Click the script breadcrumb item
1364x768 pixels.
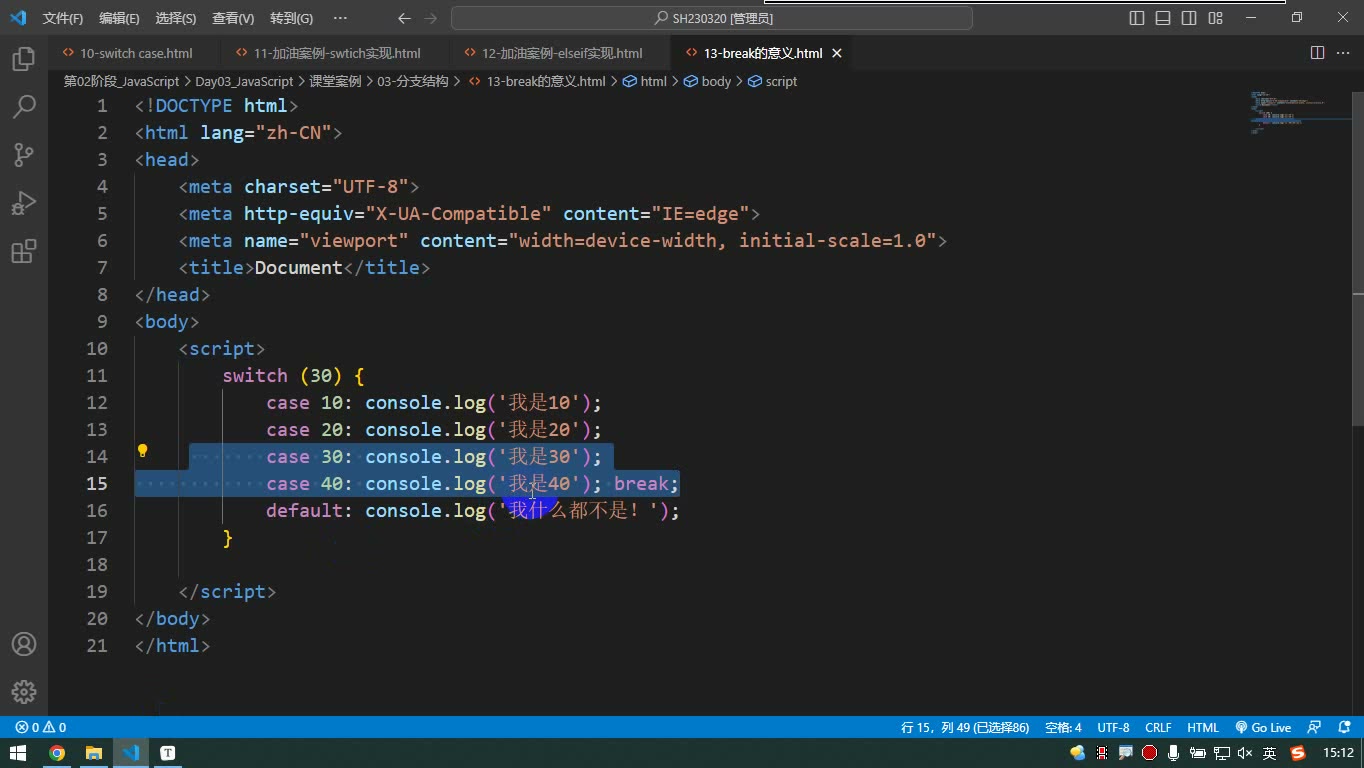[x=772, y=81]
